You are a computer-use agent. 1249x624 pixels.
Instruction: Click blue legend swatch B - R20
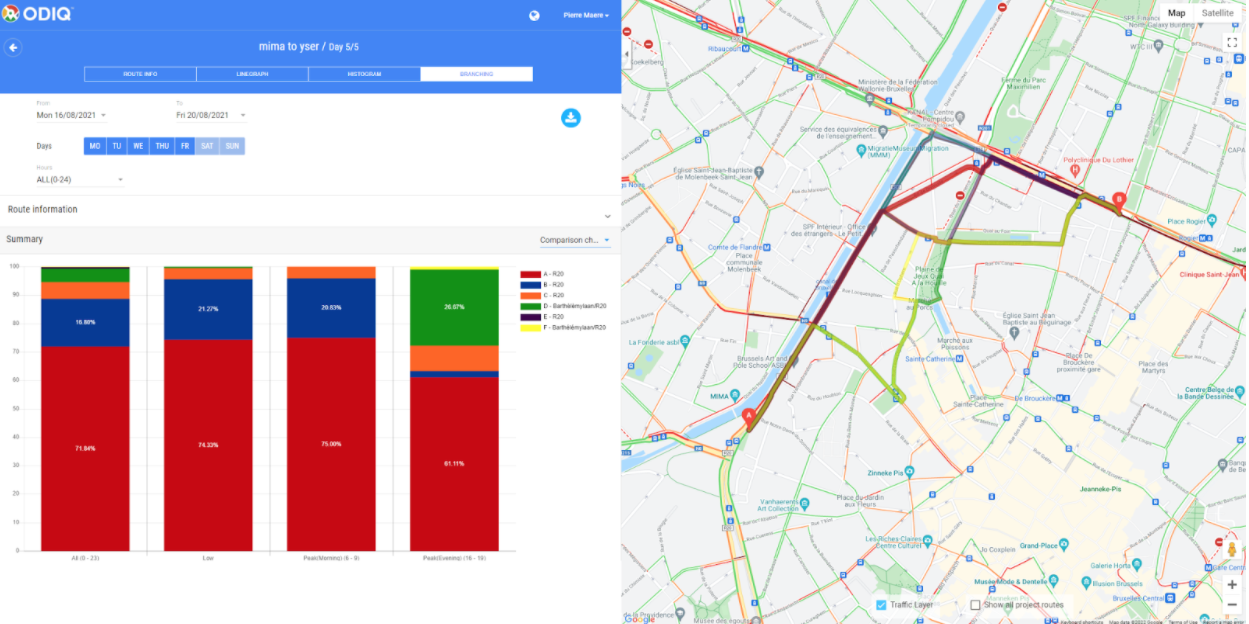(x=530, y=284)
